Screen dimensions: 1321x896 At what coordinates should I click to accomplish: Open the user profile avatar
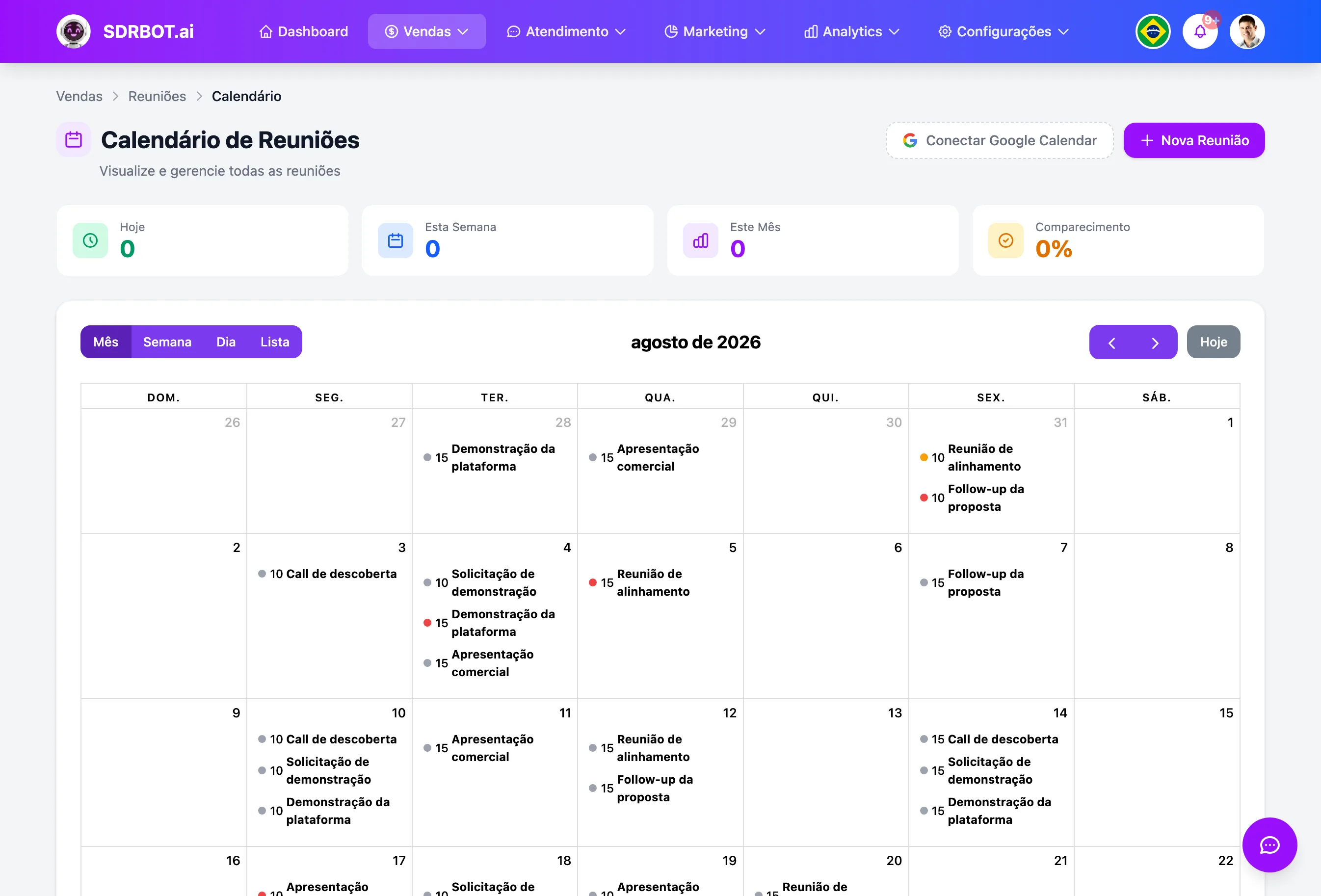[1247, 31]
